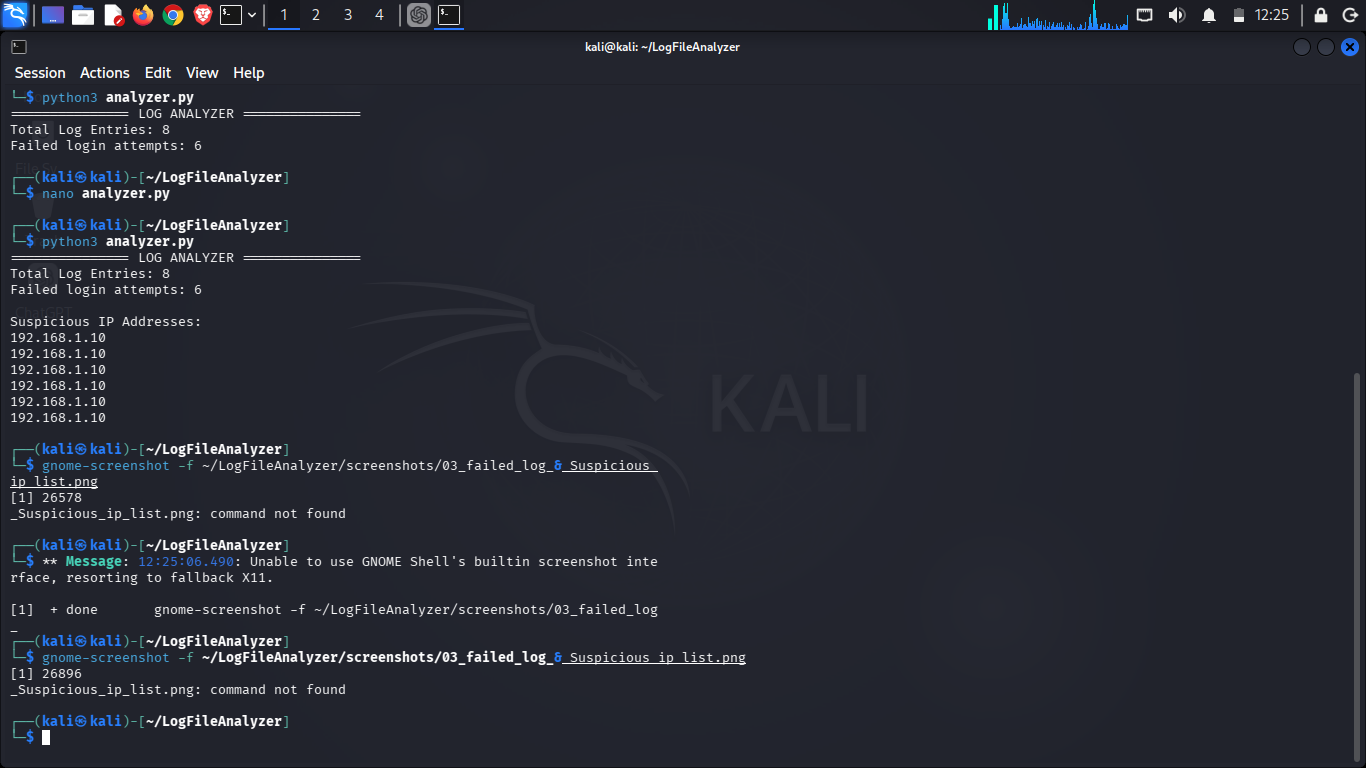
Task: Launch the file manager from panel
Action: pos(83,15)
